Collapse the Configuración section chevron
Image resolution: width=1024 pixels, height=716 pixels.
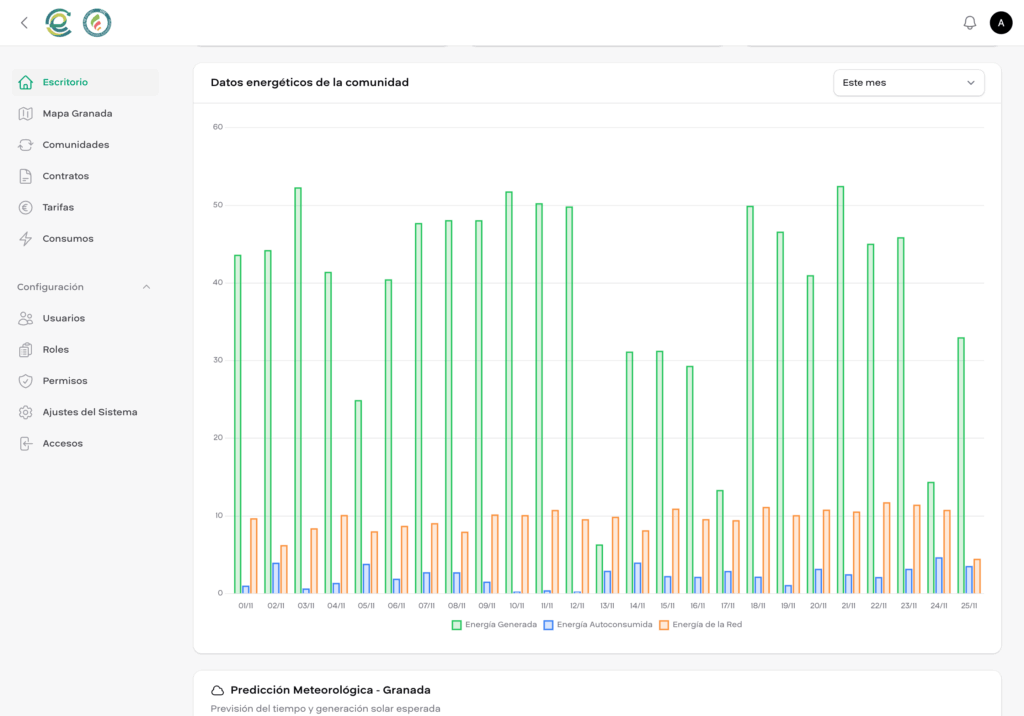coord(146,287)
